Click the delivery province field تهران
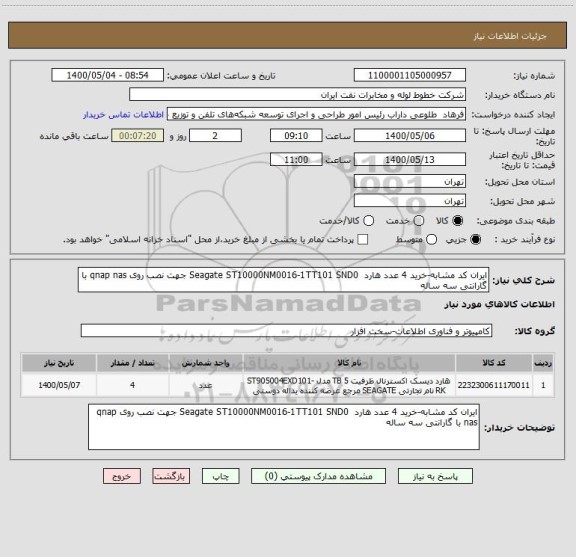The image size is (576, 557). pyautogui.click(x=410, y=182)
